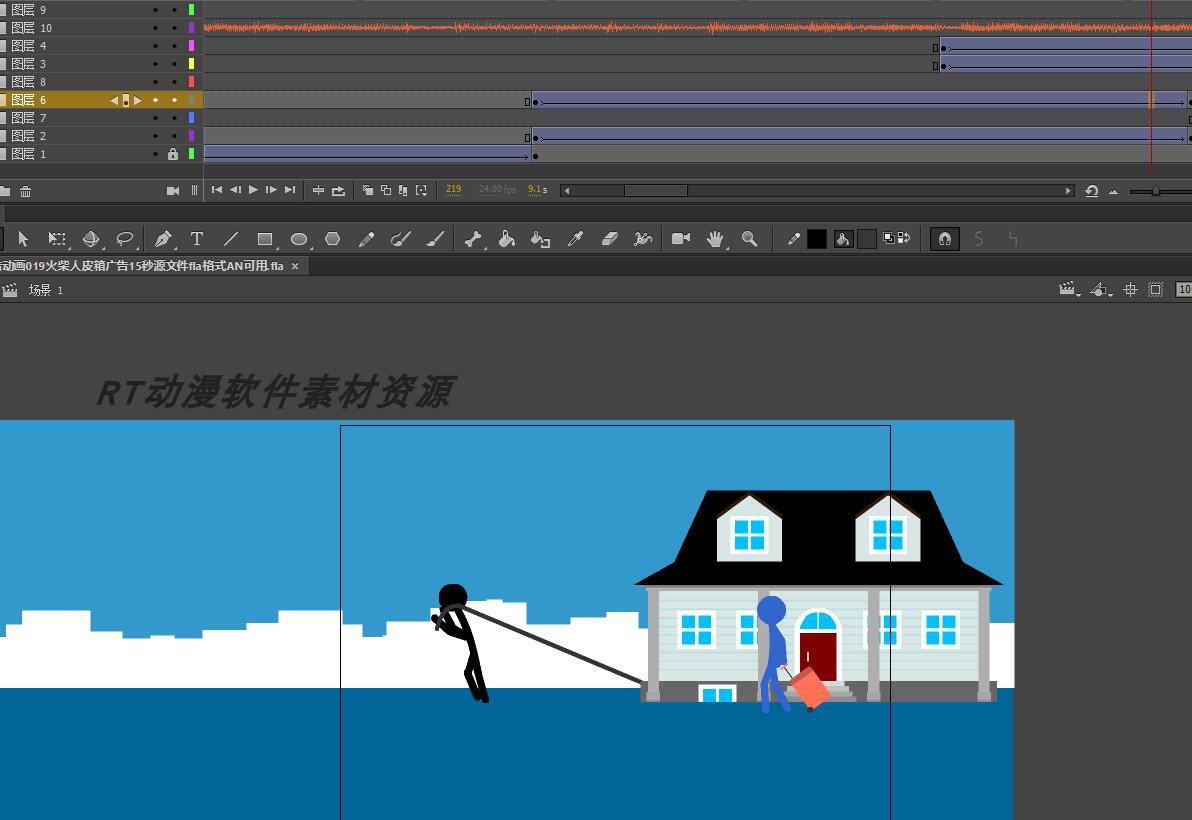Toggle lock dot of 图层 4

pos(174,46)
